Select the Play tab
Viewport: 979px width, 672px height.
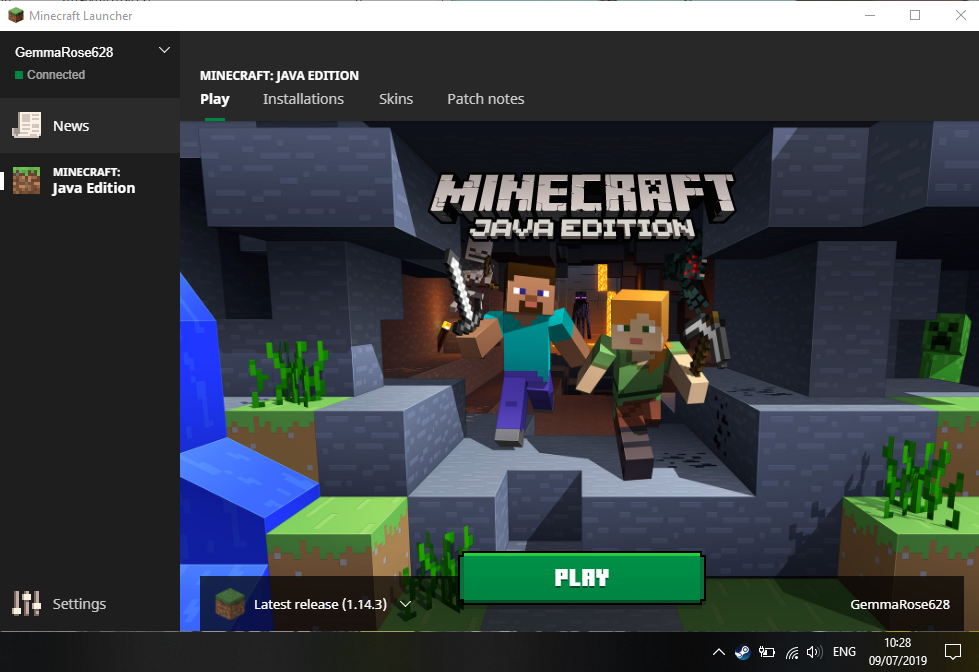(x=215, y=99)
